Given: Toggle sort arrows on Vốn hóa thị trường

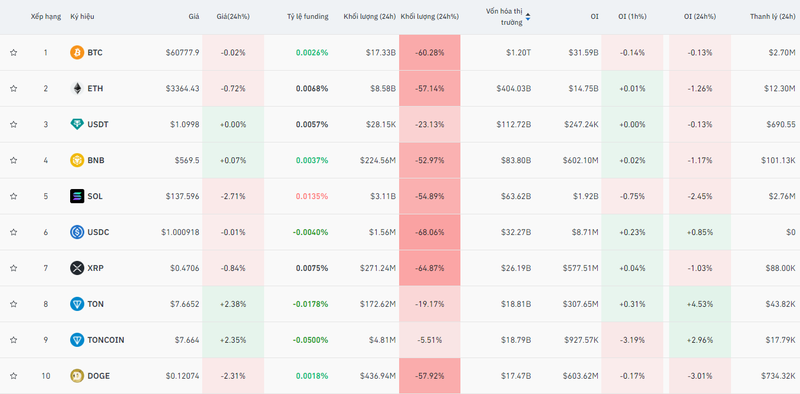Looking at the screenshot, I should pos(528,17).
